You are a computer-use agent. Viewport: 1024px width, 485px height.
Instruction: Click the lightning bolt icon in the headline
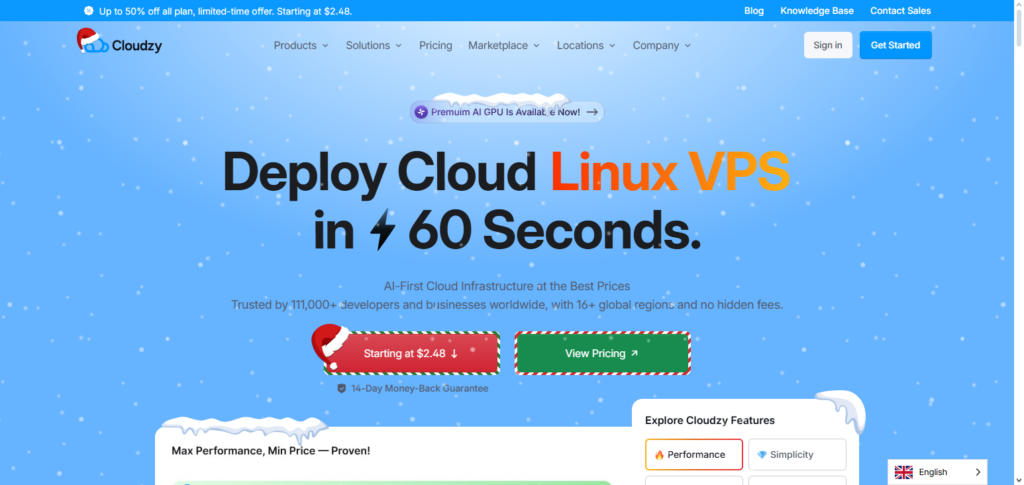click(383, 230)
